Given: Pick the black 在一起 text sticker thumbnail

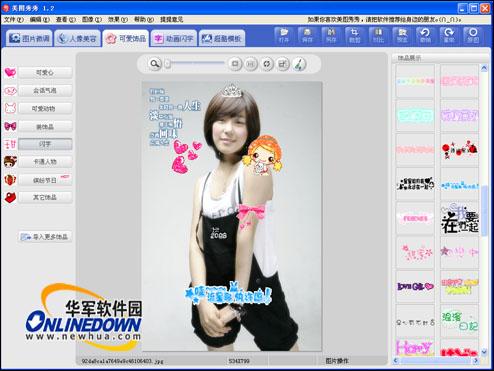Looking at the screenshot, I should pyautogui.click(x=460, y=218).
